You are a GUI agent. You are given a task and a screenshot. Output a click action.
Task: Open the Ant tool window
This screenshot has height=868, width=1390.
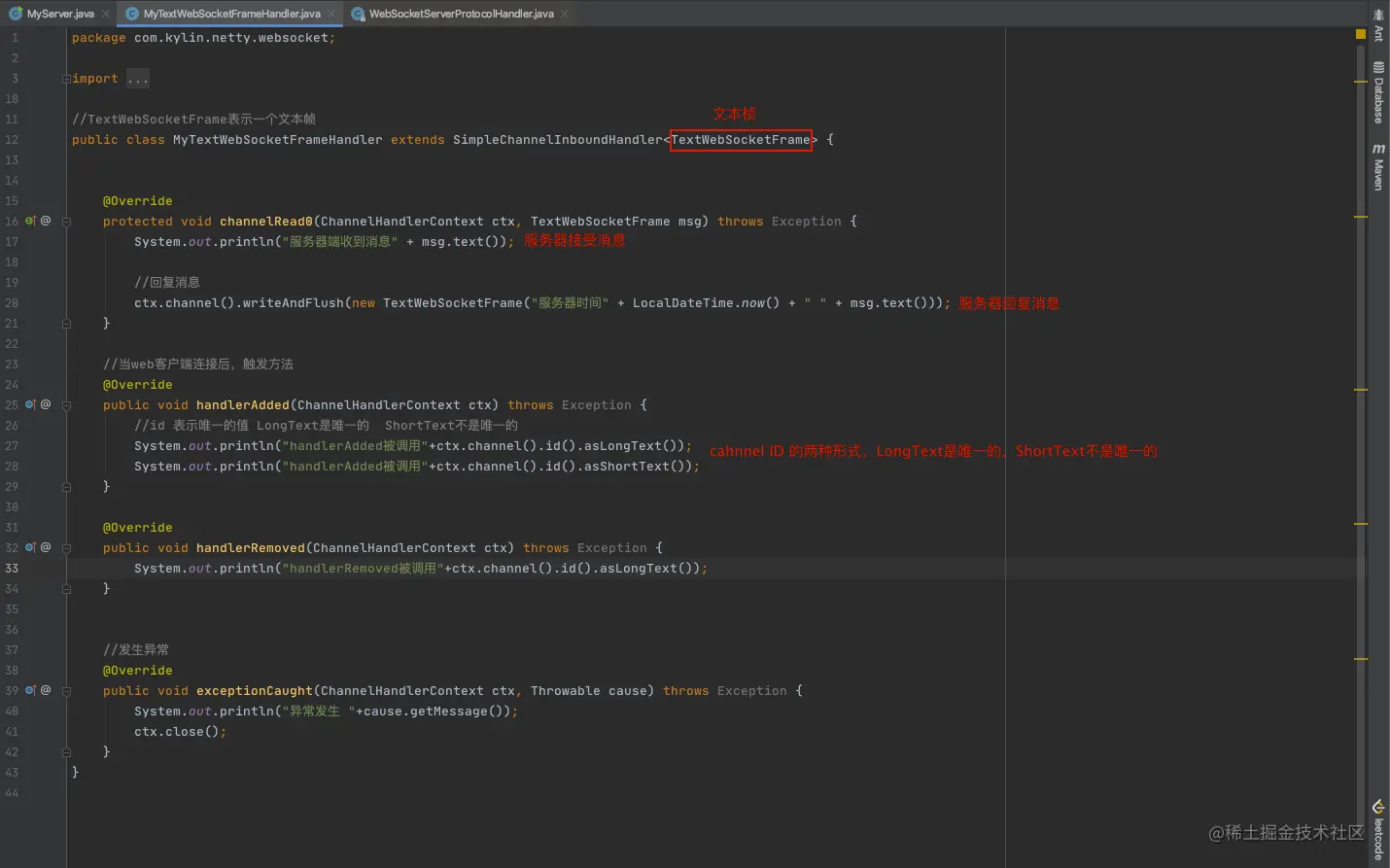1378,25
